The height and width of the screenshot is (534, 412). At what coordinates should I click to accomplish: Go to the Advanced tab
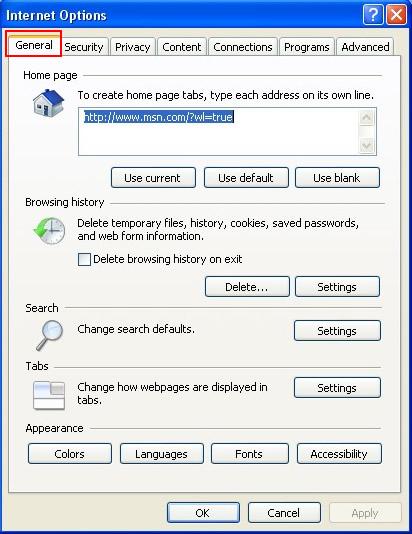[365, 47]
